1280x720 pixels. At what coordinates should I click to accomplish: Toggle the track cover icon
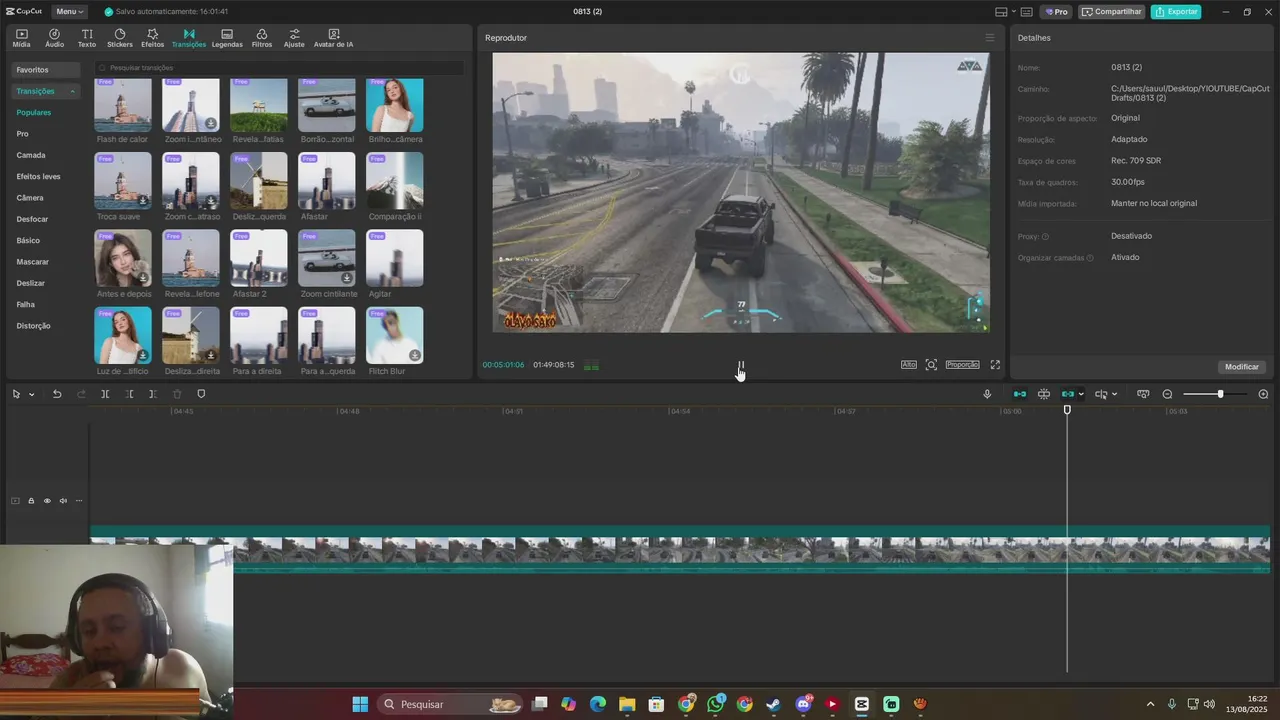click(x=15, y=501)
